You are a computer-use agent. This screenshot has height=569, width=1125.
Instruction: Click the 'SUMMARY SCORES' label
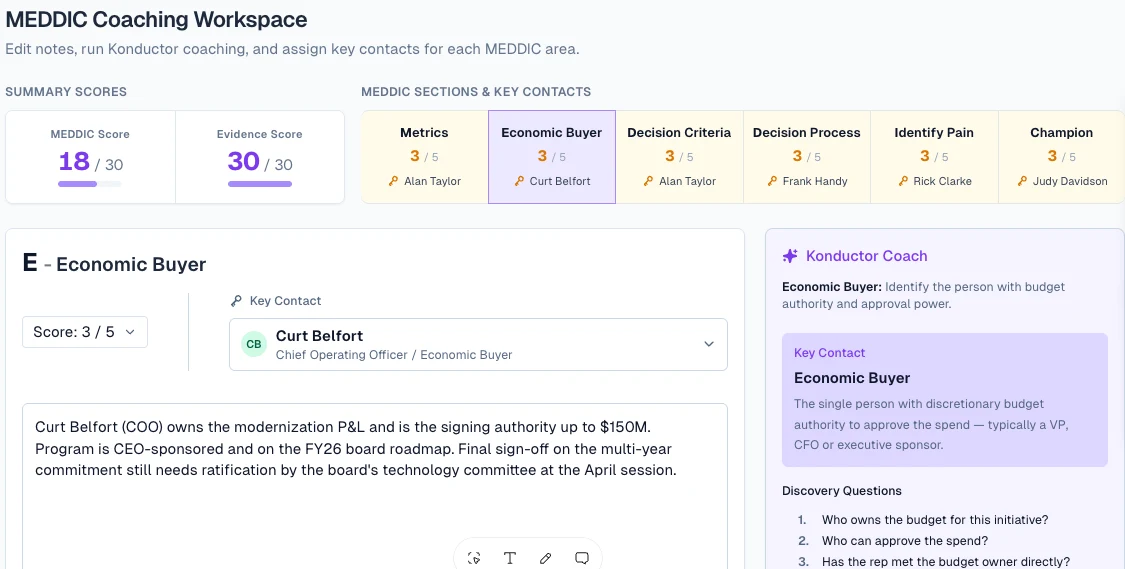[x=66, y=92]
